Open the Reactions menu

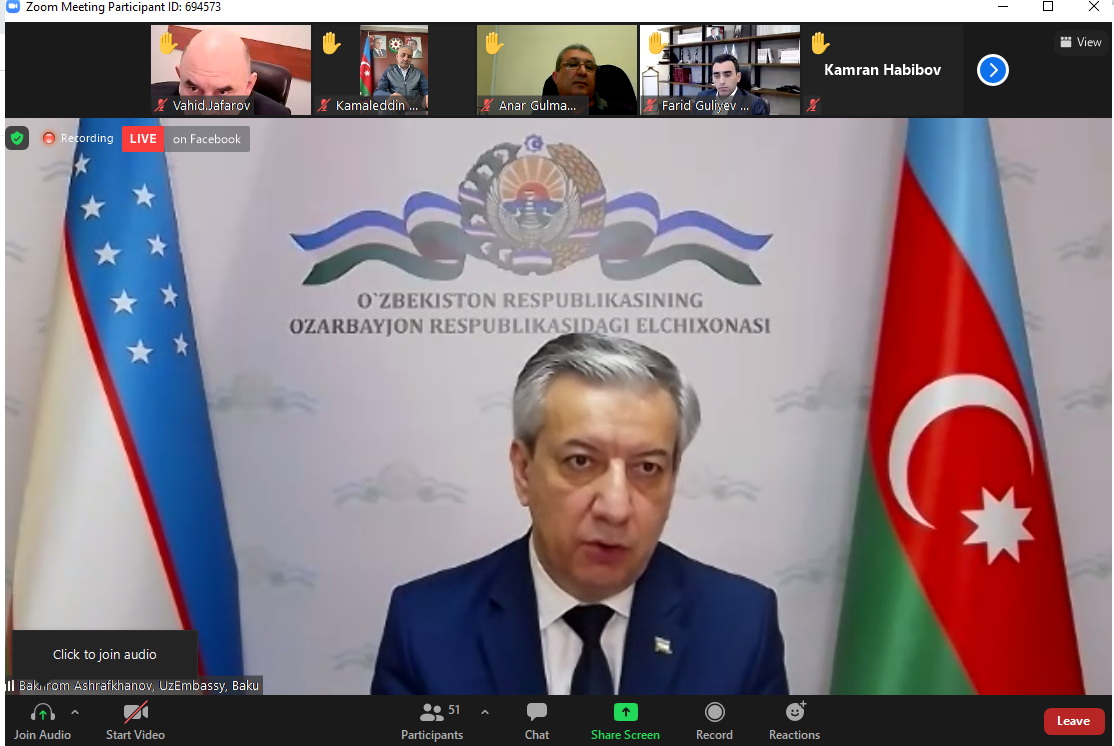[x=794, y=720]
